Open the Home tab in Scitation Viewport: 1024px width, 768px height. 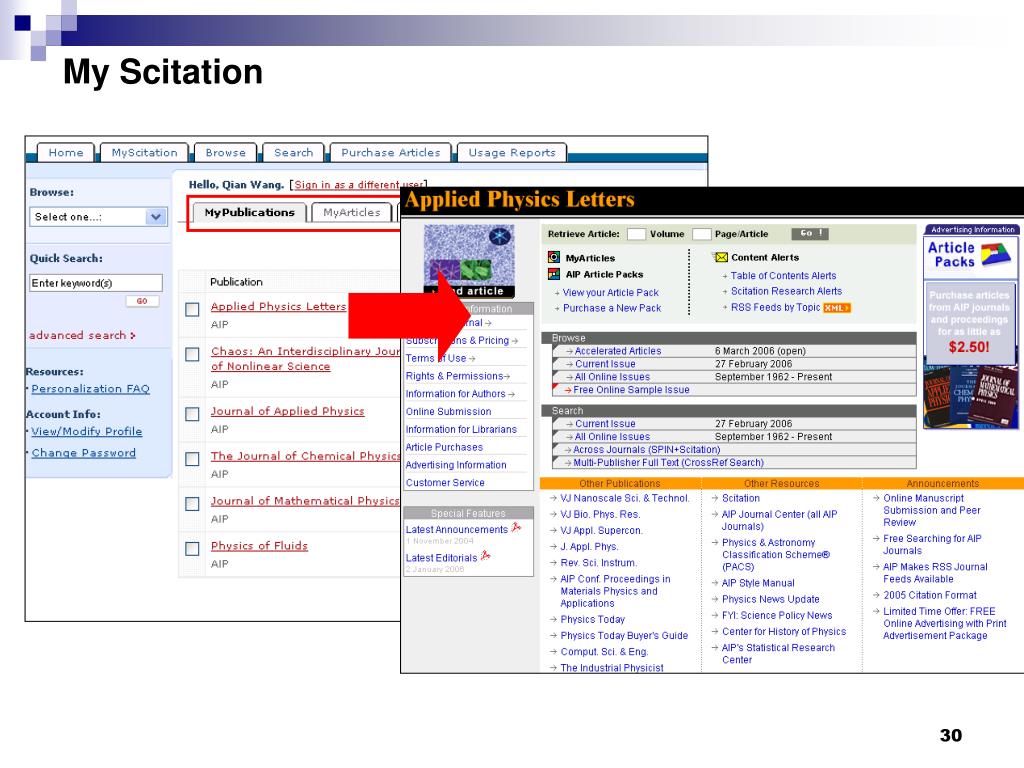(66, 152)
